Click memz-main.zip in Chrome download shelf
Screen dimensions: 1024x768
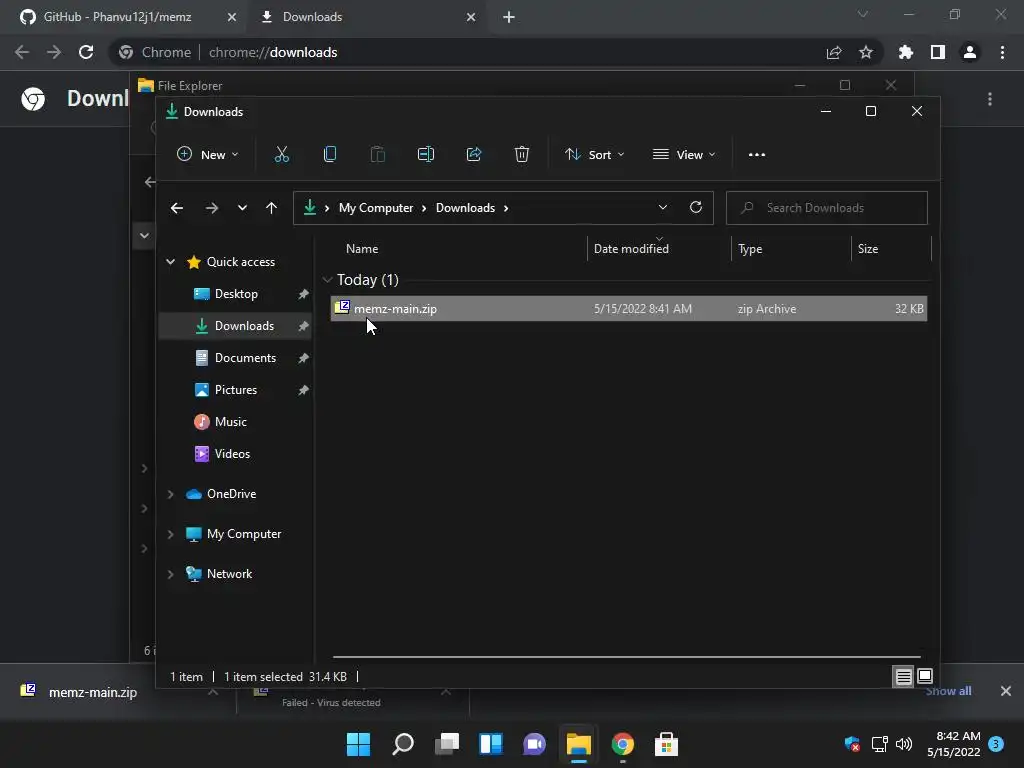[x=93, y=692]
